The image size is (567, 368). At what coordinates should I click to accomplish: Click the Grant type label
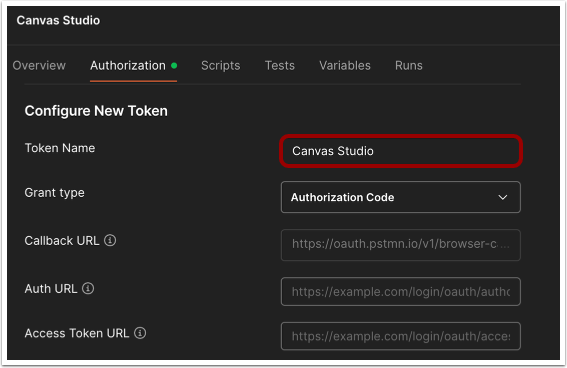click(54, 193)
